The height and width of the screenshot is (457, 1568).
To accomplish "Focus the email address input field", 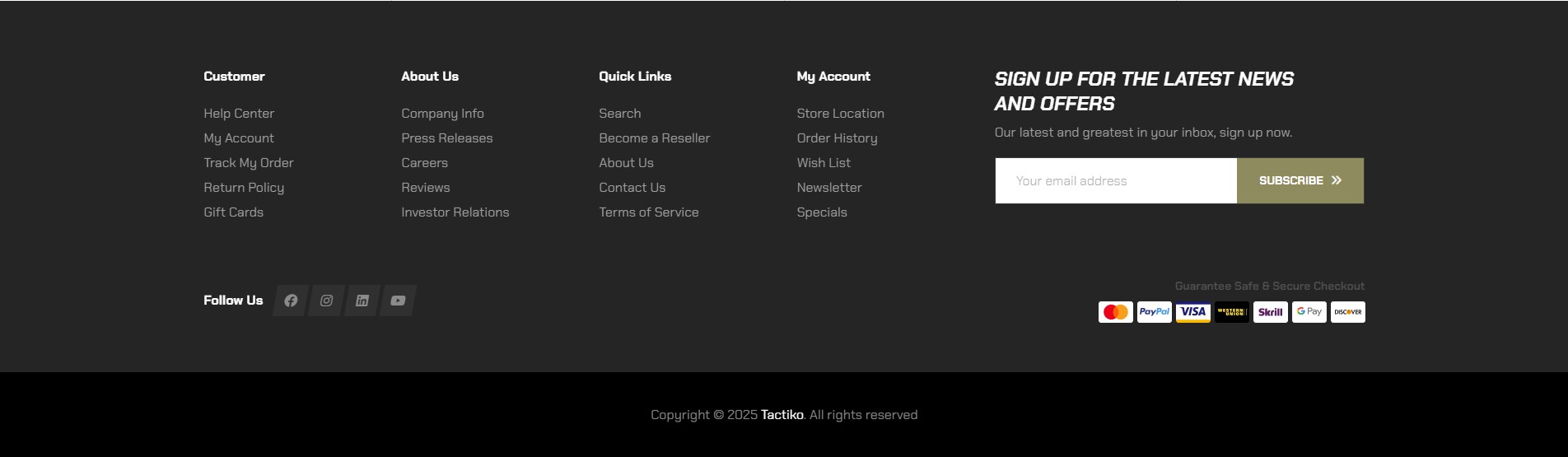I will tap(1116, 180).
